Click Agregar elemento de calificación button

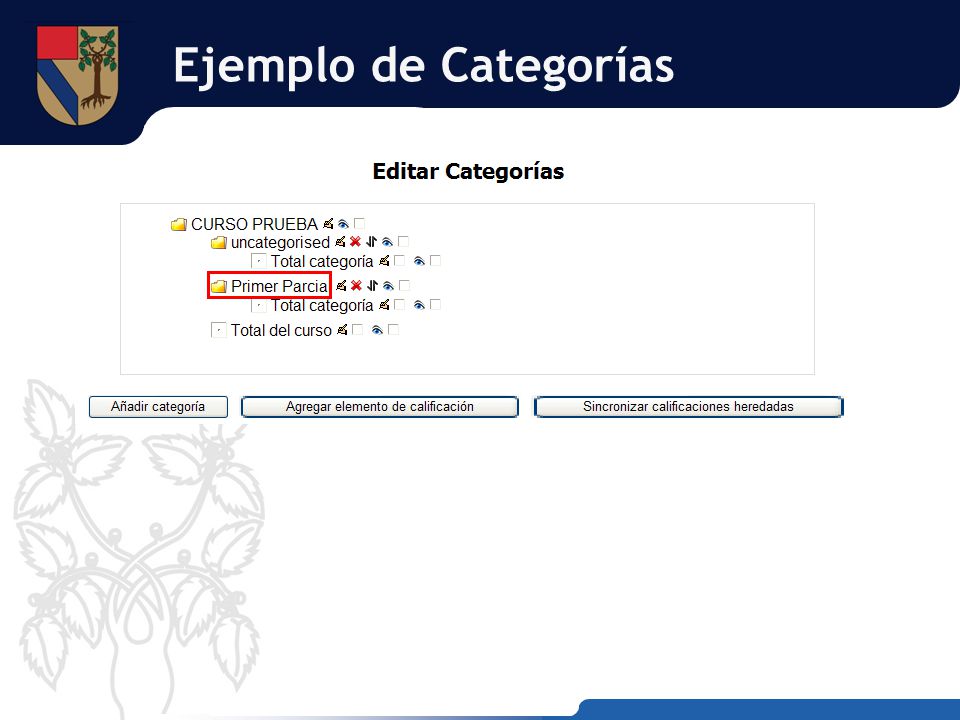[380, 407]
